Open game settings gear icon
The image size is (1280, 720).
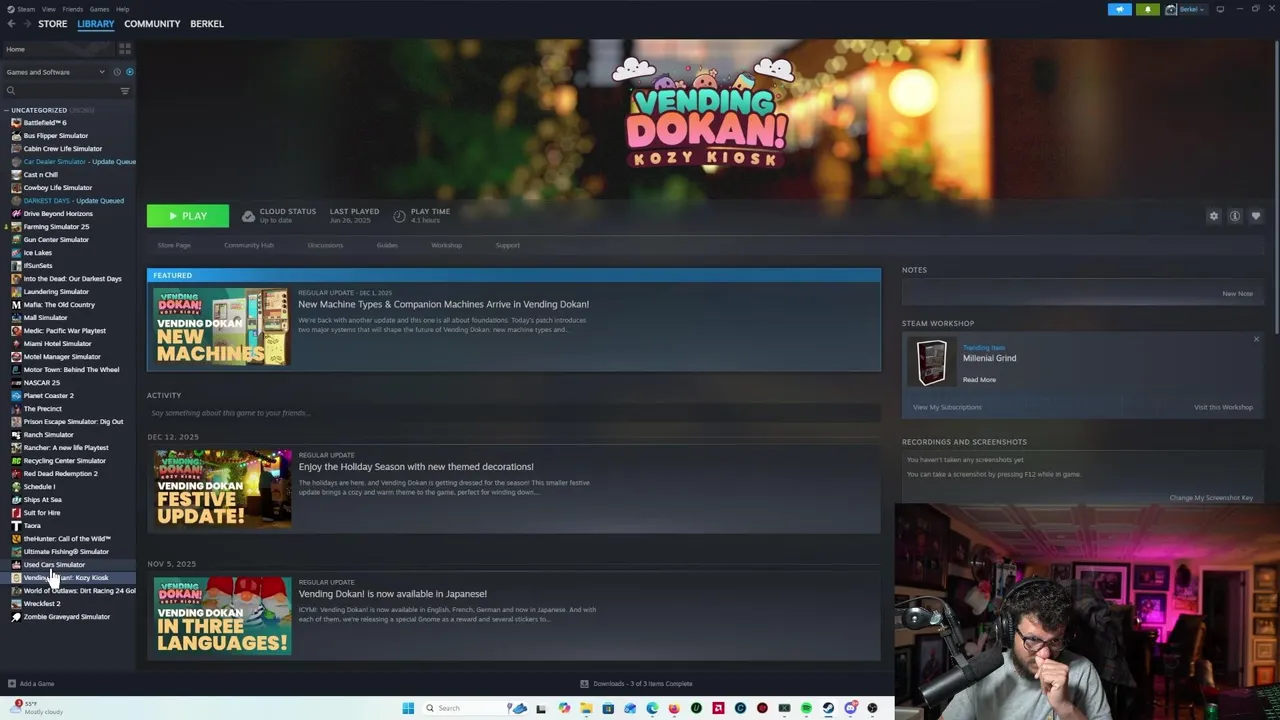click(1214, 216)
